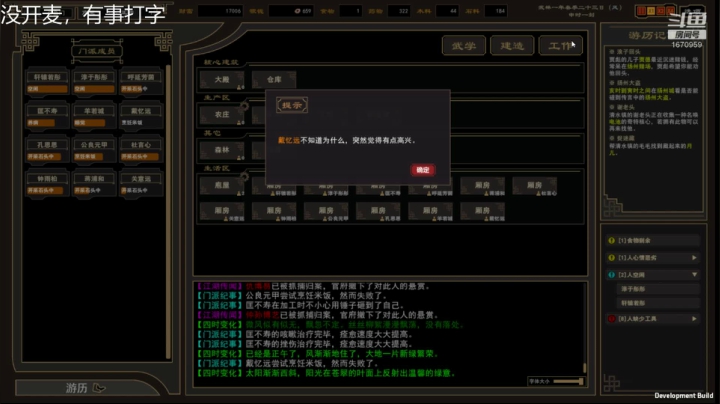This screenshot has height=404, width=720.
Task: Click the 厢房 room assigned to 杜言心
Action: [534, 187]
